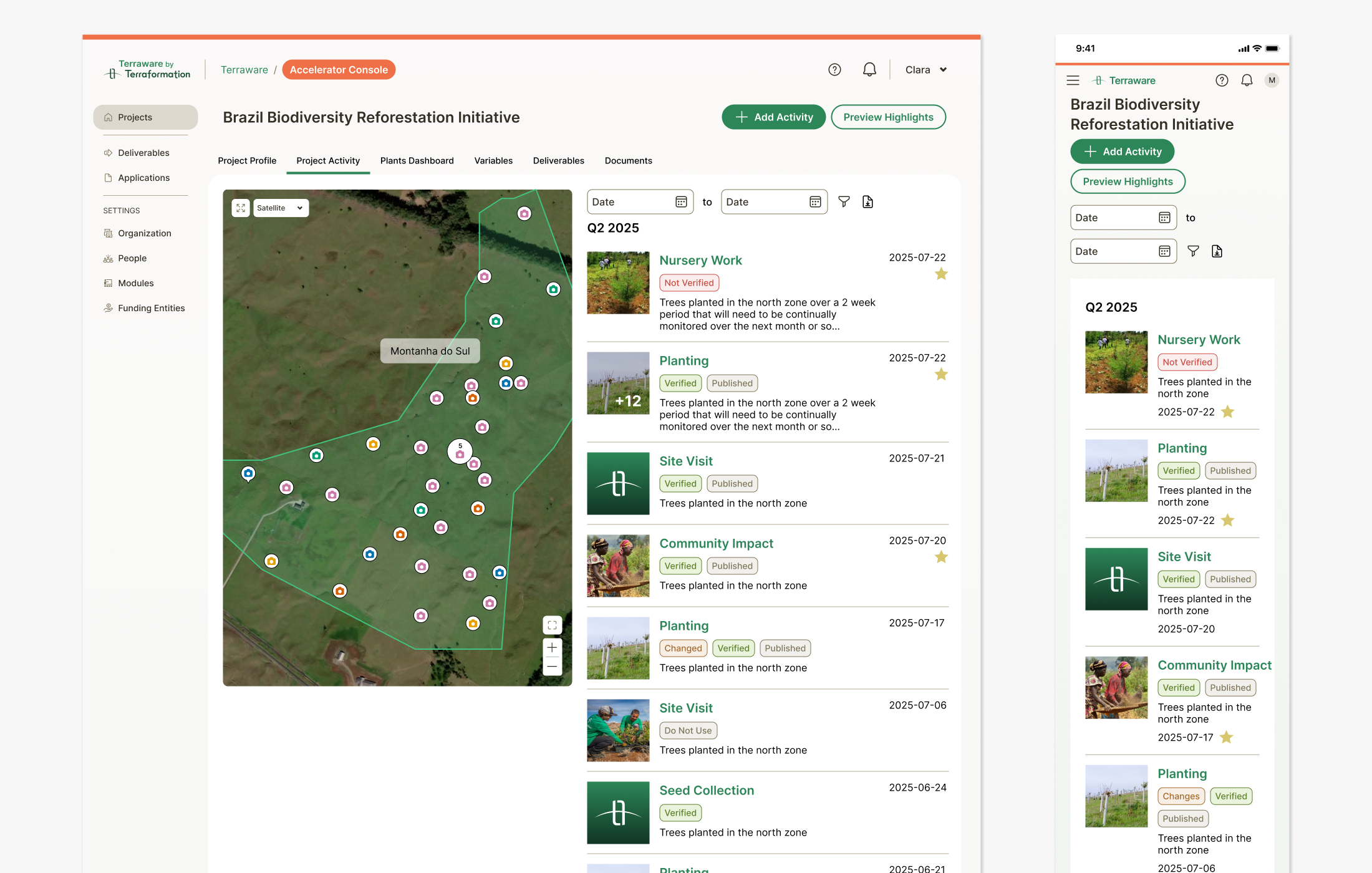Click the Montanha do Sul map label
The width and height of the screenshot is (1372, 873).
point(430,351)
